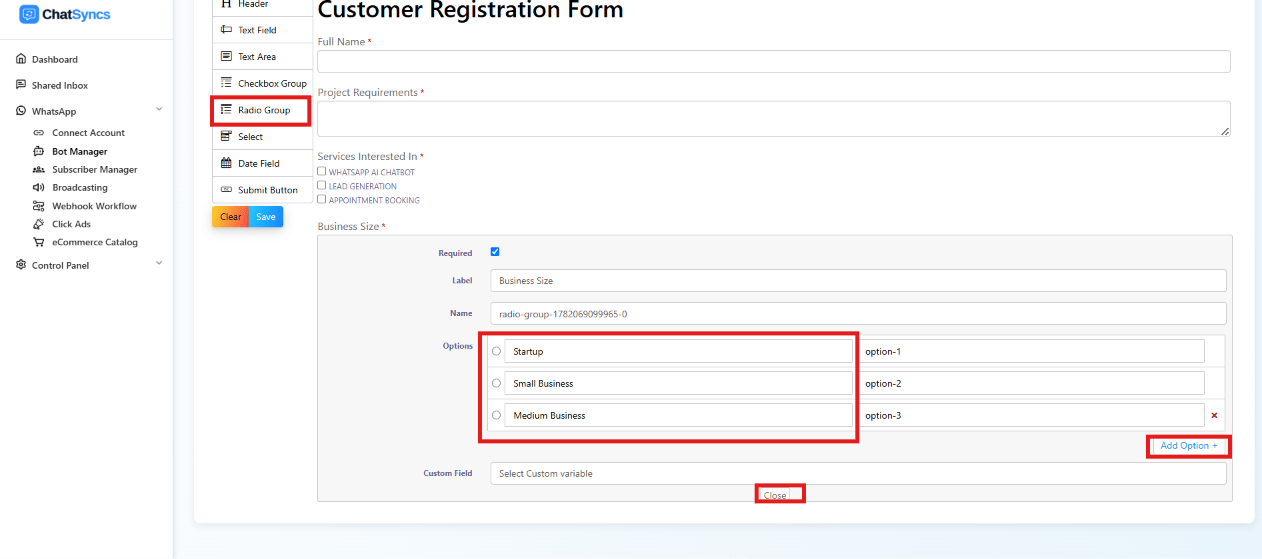Click the Full Name input field
The height and width of the screenshot is (559, 1262).
[x=773, y=61]
